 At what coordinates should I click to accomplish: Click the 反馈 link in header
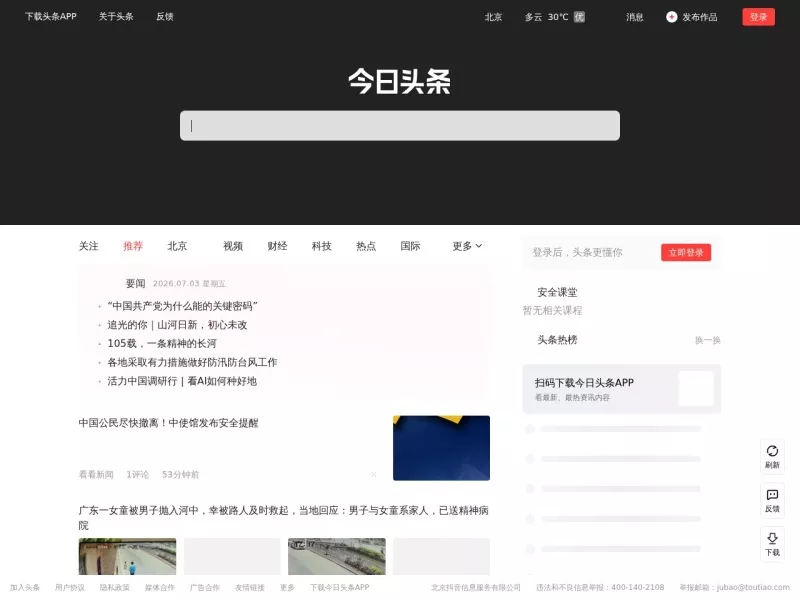coord(164,16)
